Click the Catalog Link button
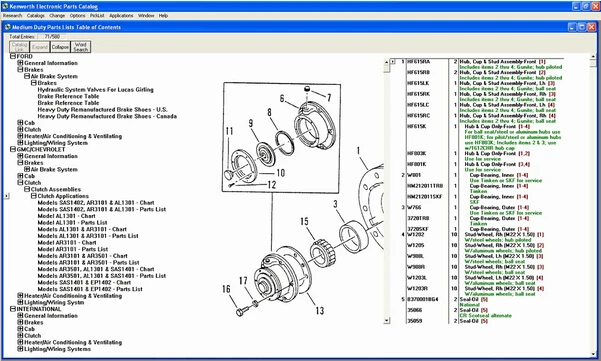 20,47
